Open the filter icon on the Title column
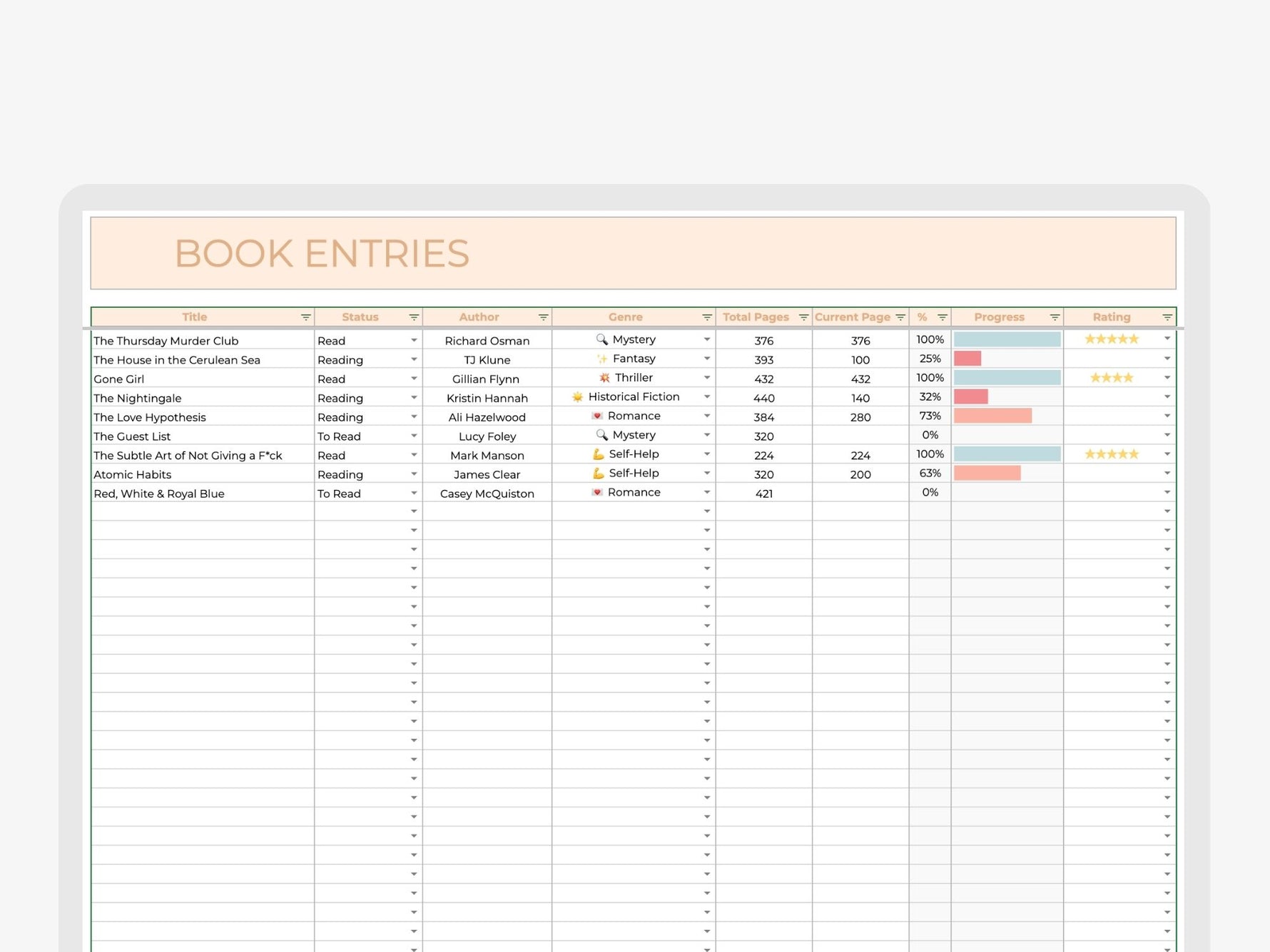 pos(305,317)
